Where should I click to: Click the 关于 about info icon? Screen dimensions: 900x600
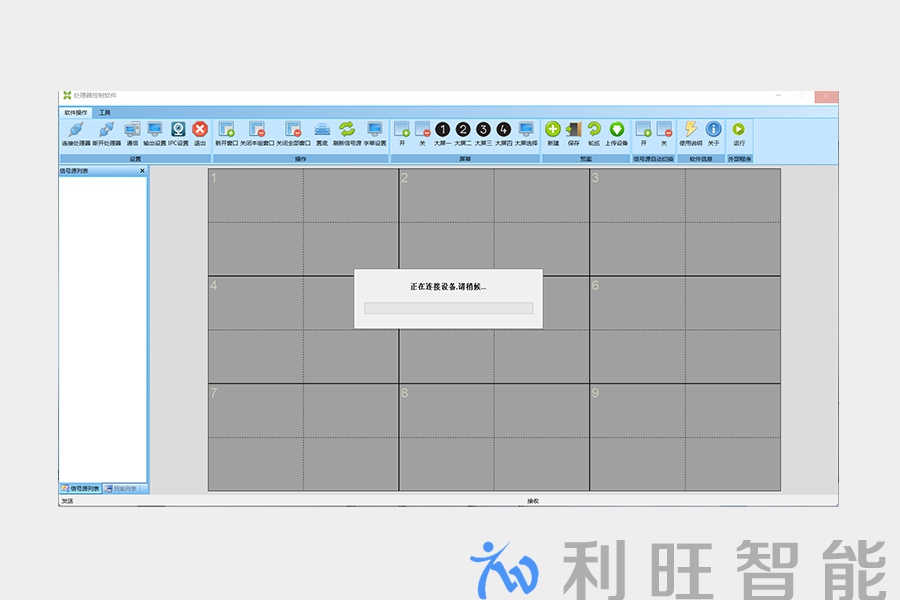(713, 130)
